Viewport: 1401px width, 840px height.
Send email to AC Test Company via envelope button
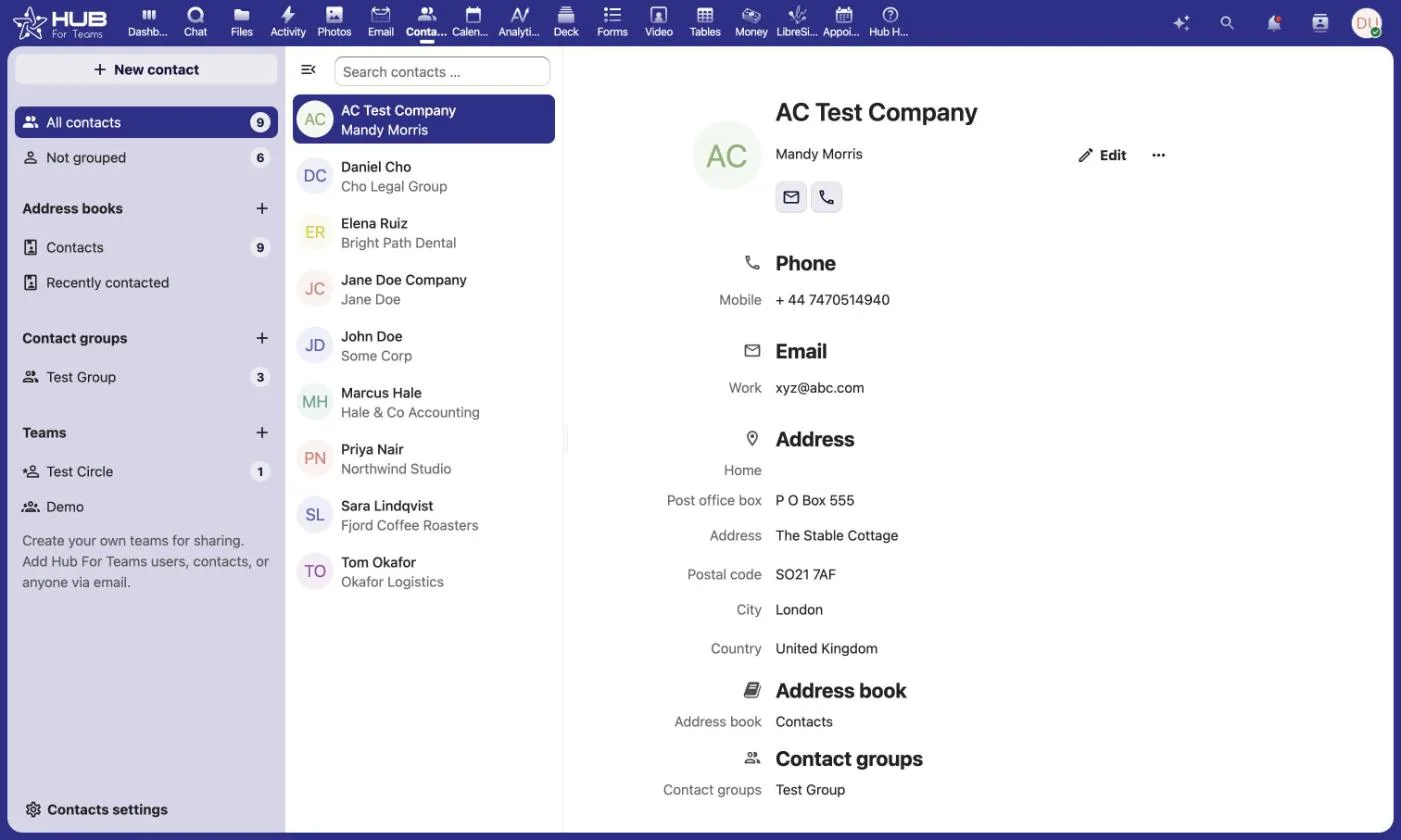(791, 197)
